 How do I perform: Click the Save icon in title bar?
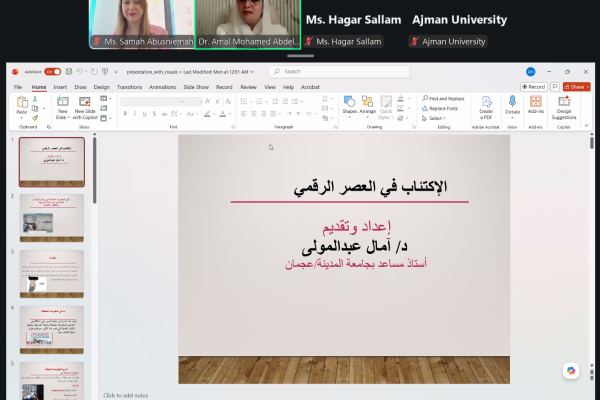(x=67, y=72)
